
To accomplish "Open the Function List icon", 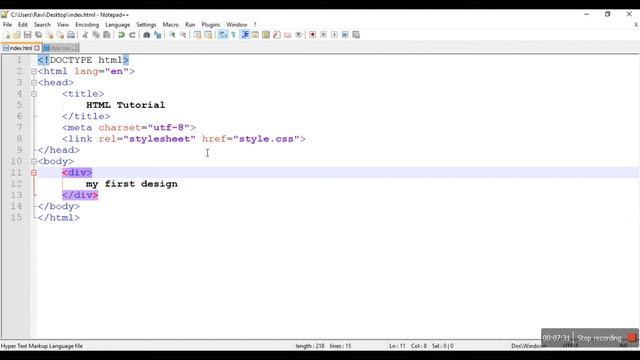I will (x=277, y=35).
